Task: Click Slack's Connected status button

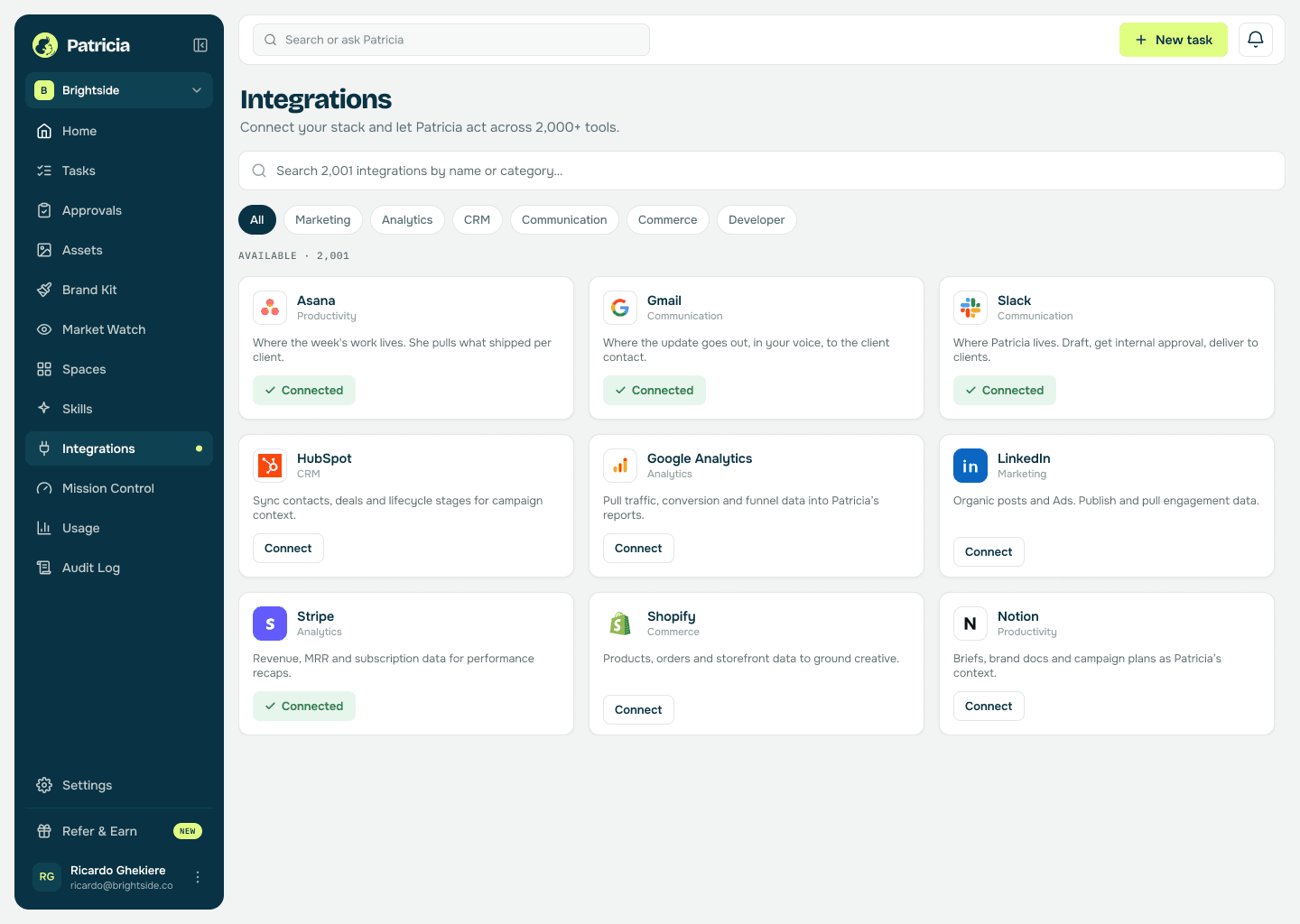Action: (1005, 391)
